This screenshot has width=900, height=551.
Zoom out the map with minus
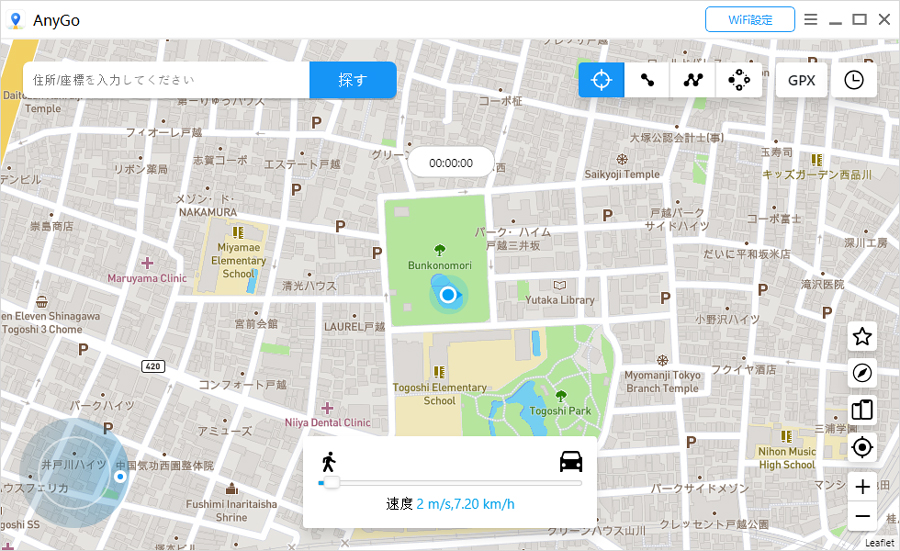tap(862, 516)
